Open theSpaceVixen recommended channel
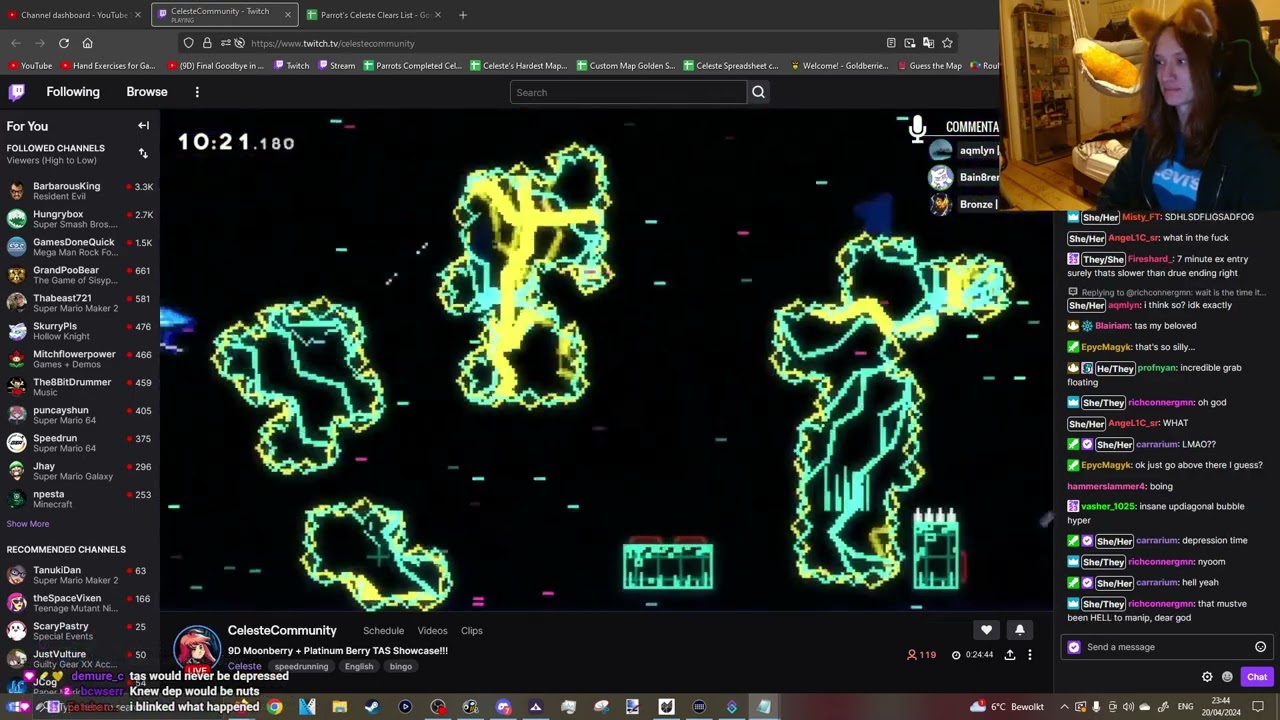 point(80,602)
